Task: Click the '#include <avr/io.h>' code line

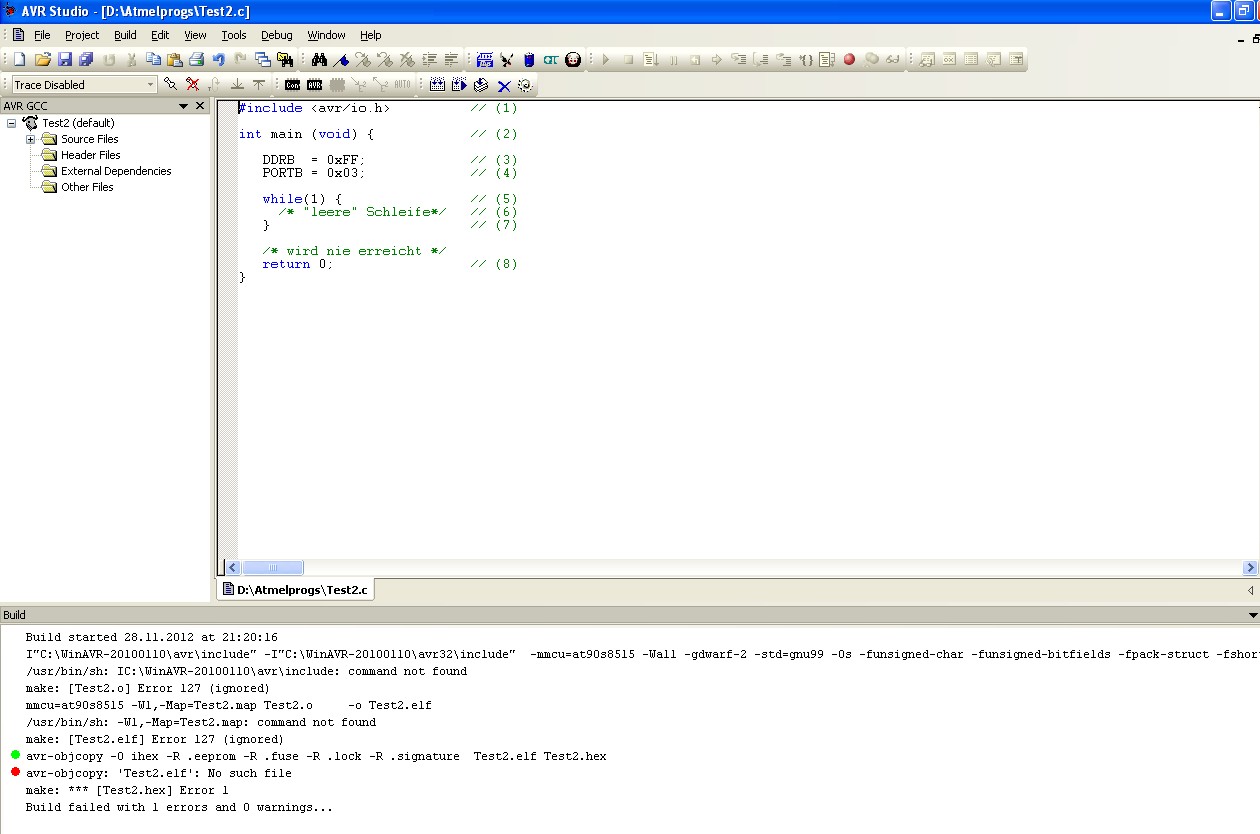Action: click(314, 108)
